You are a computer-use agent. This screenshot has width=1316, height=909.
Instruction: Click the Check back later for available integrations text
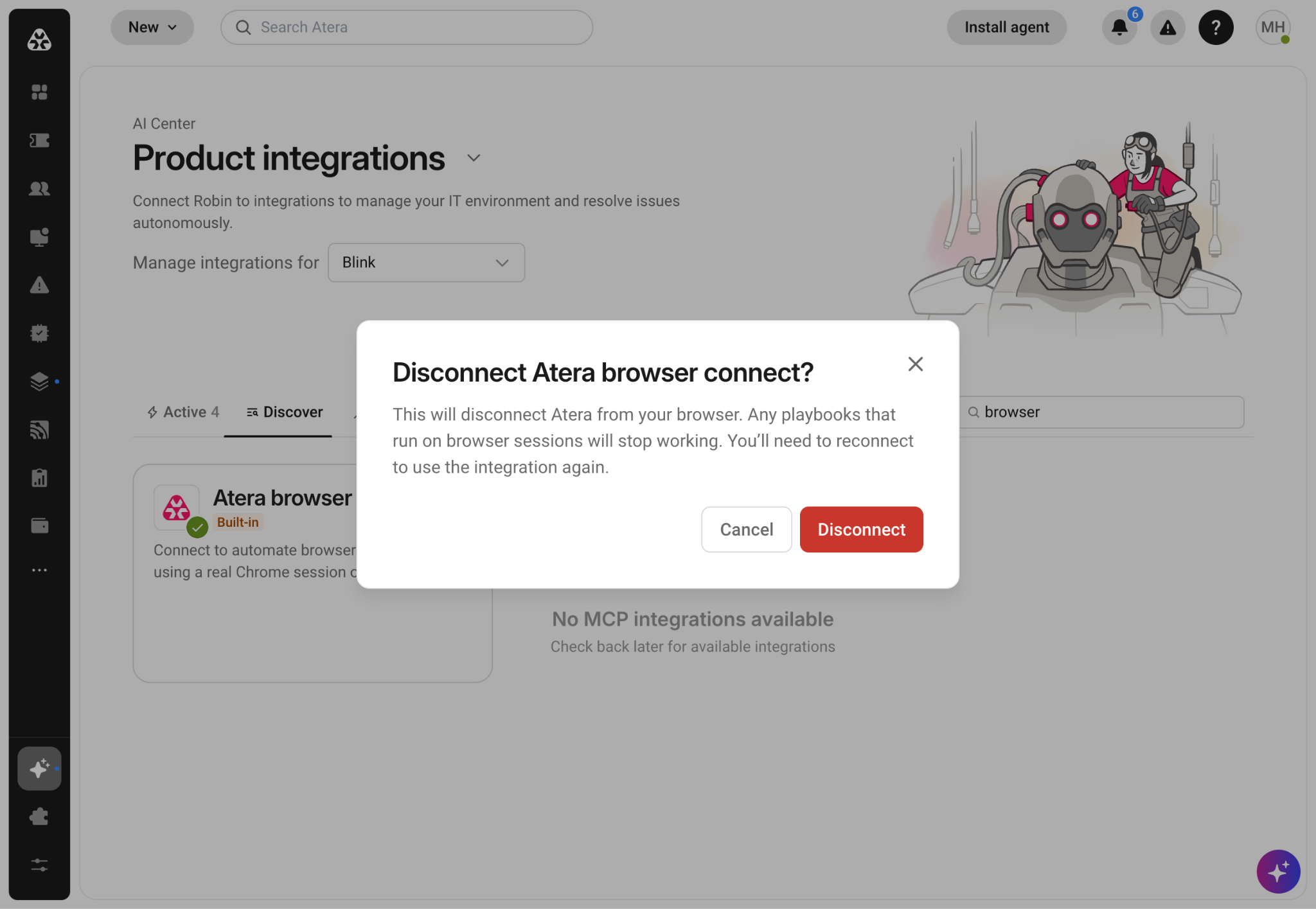coord(693,647)
